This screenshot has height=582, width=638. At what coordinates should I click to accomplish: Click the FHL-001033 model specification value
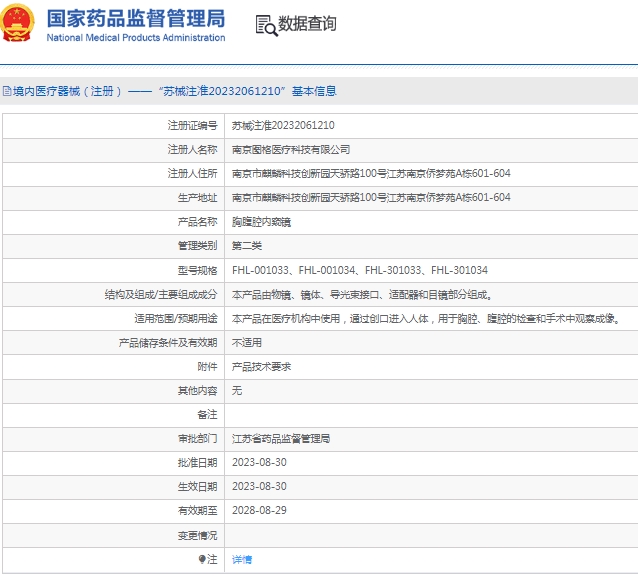click(360, 270)
